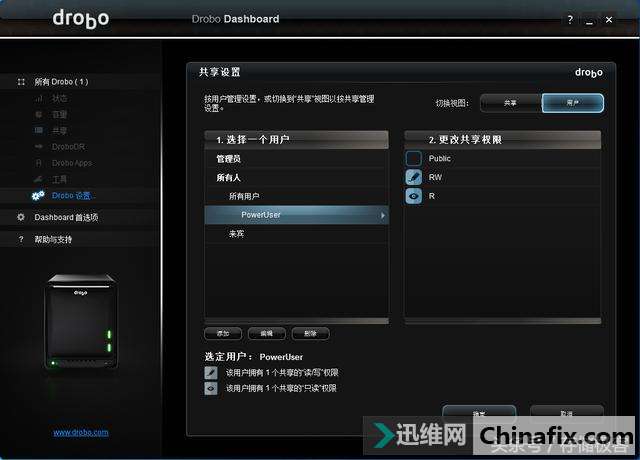The width and height of the screenshot is (640, 460).
Task: Click the Public share name
Action: coord(440,158)
